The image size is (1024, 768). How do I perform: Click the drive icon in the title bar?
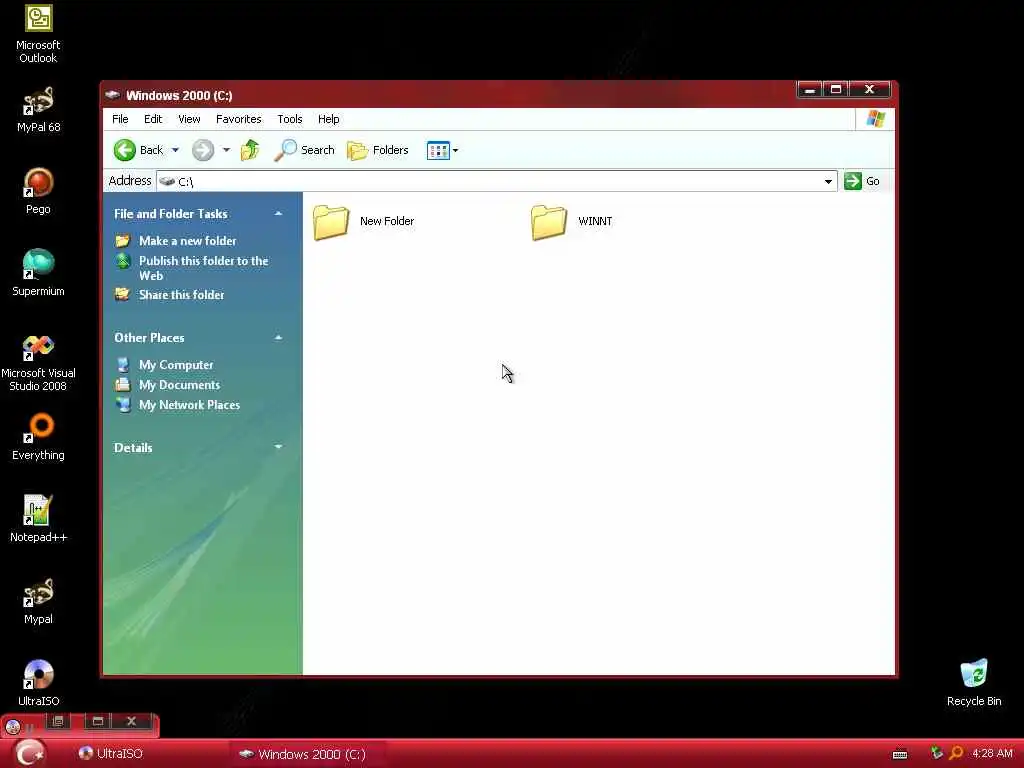click(112, 95)
